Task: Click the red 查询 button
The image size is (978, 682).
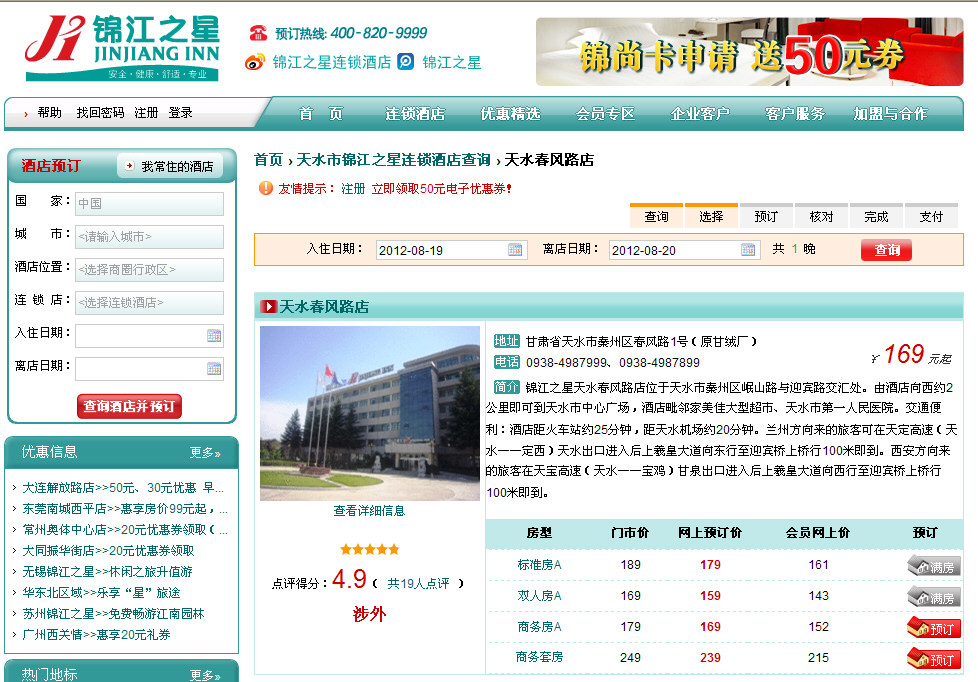Action: tap(886, 250)
